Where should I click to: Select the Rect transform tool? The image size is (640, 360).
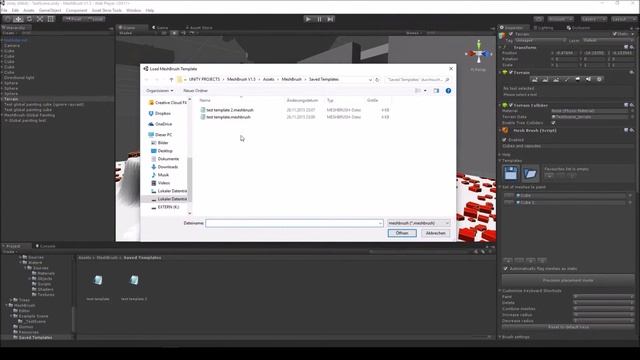tap(51, 19)
